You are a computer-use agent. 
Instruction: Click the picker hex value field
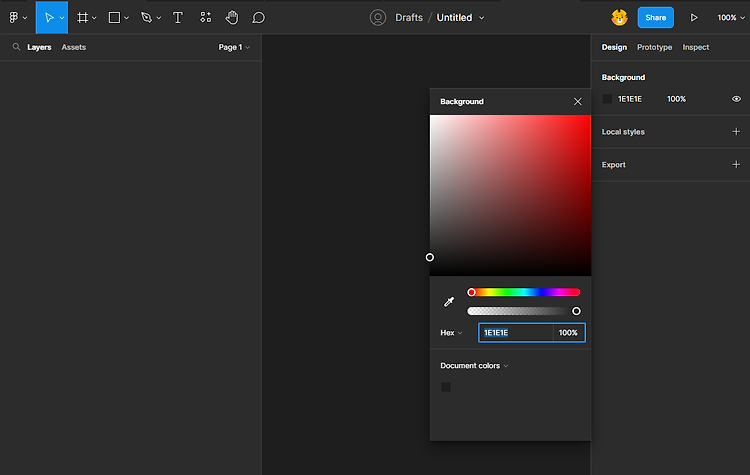coord(516,333)
